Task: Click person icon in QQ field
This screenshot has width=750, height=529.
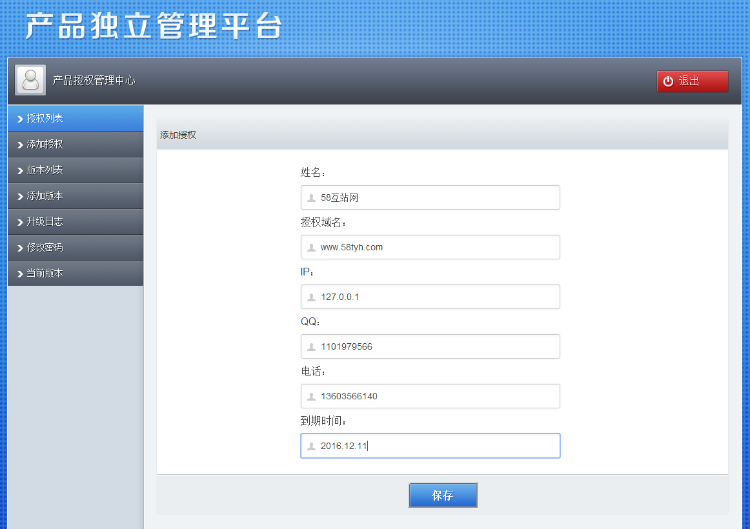Action: (311, 347)
